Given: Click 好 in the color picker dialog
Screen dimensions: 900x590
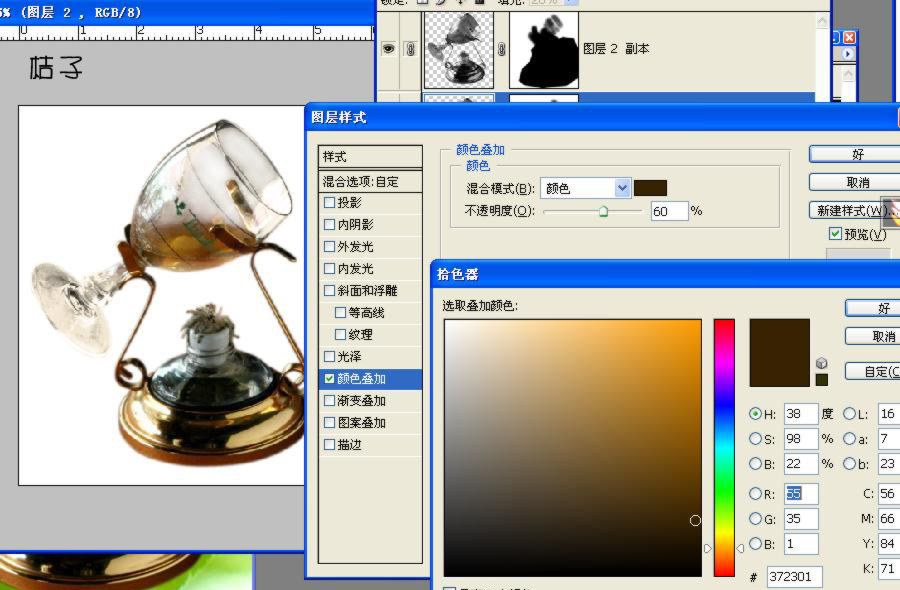Looking at the screenshot, I should [873, 308].
